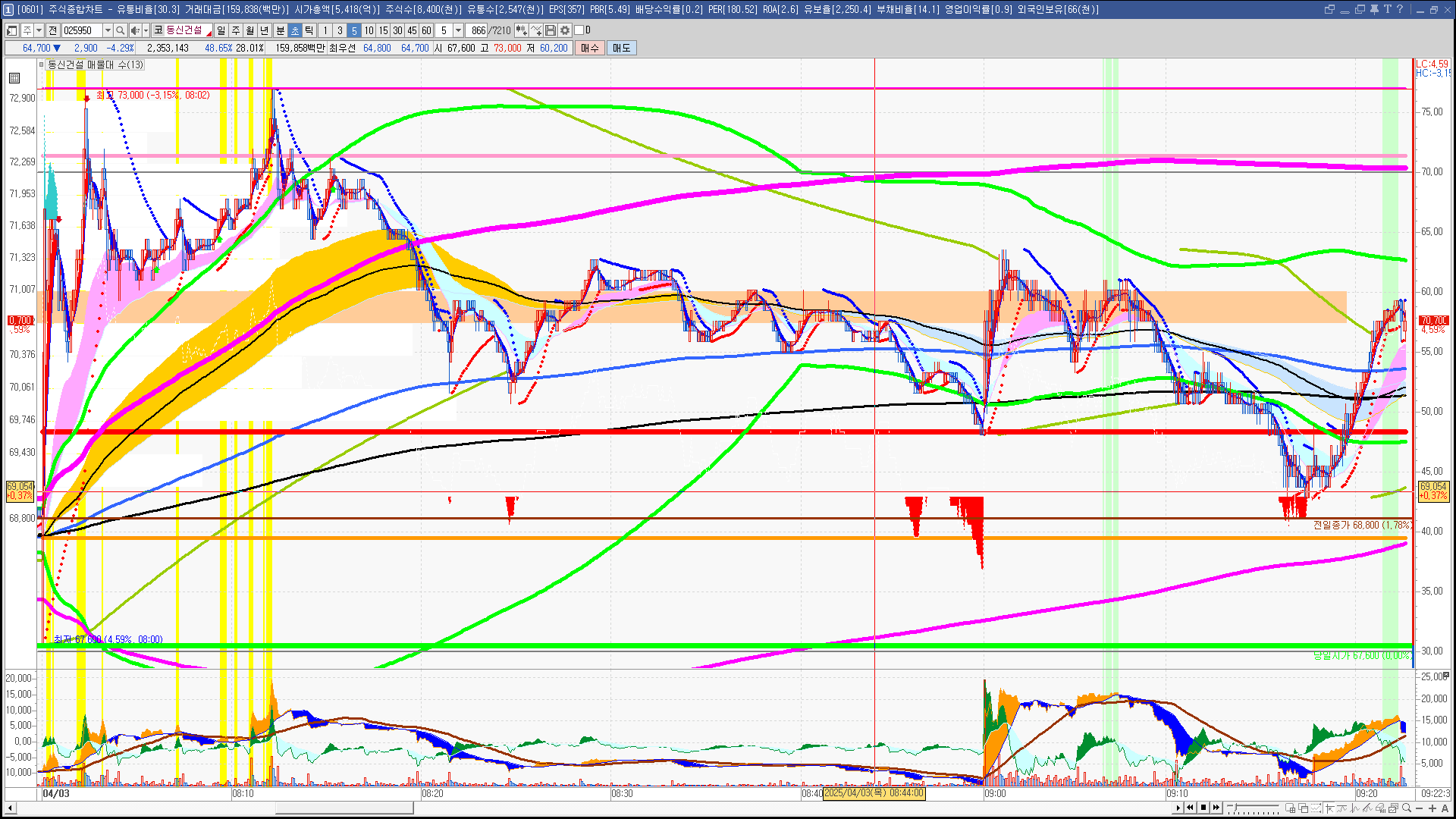Click the zoom-in plus icon
This screenshot has height=819, width=1456.
click(1432, 808)
